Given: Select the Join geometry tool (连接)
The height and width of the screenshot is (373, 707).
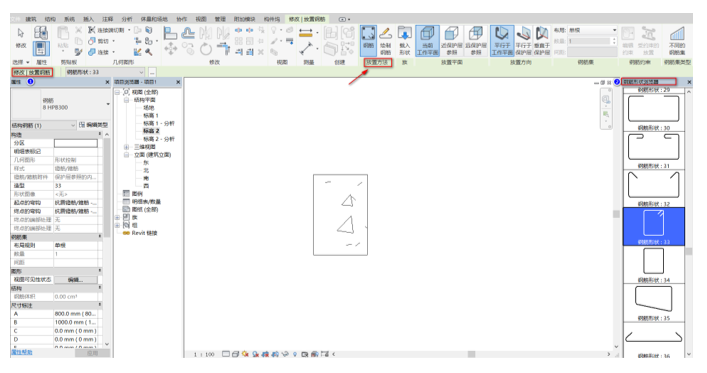Looking at the screenshot, I should (x=100, y=52).
